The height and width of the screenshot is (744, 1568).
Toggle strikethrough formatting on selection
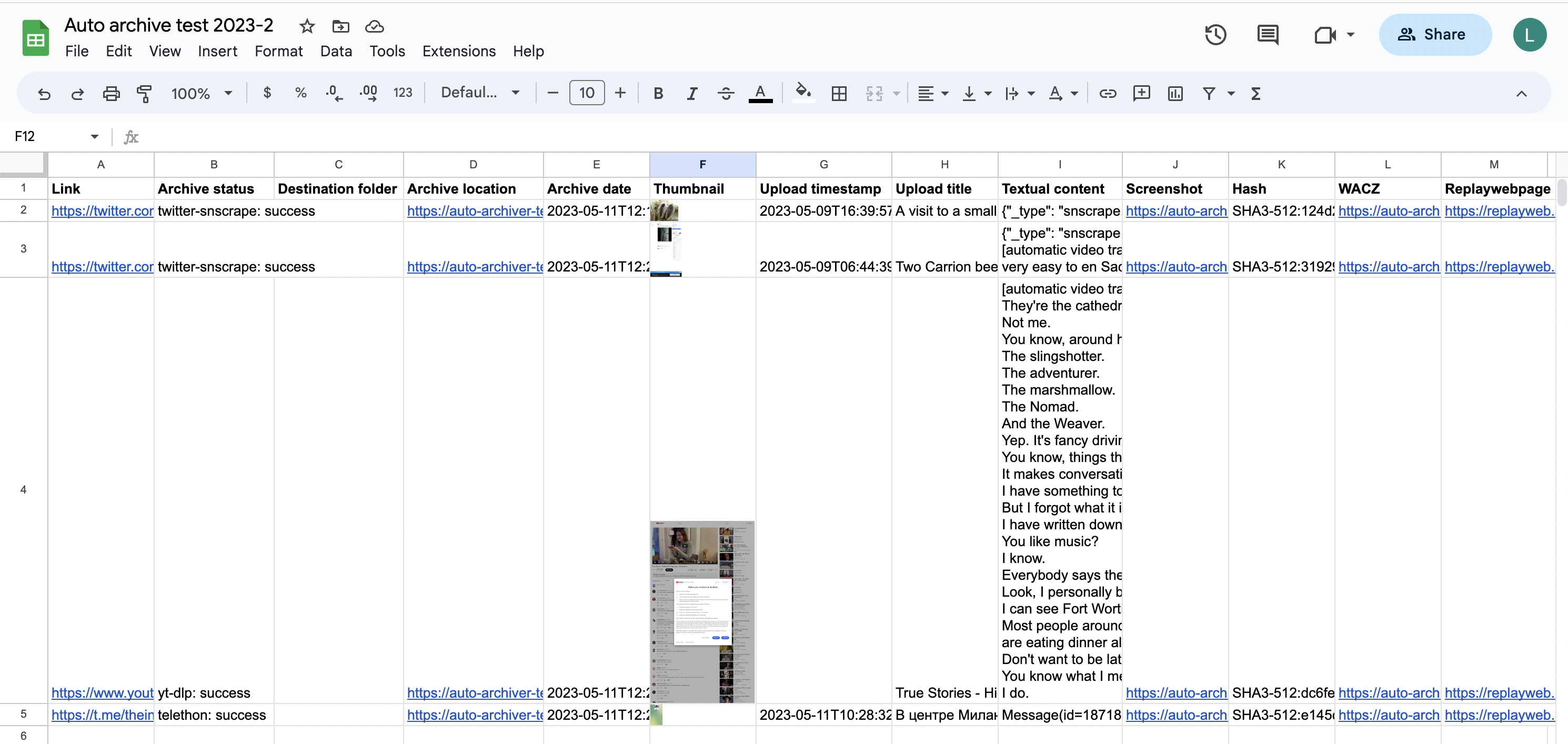click(725, 92)
